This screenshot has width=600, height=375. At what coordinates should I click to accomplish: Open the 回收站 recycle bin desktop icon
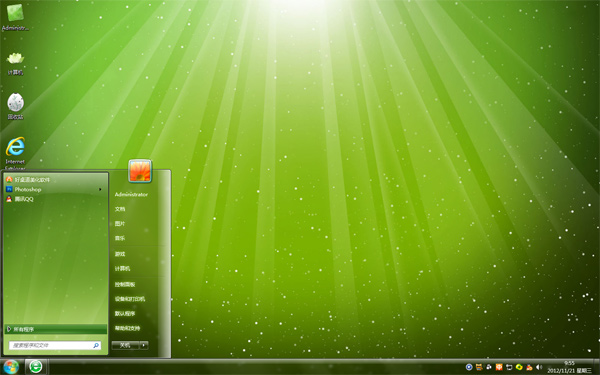coord(15,106)
